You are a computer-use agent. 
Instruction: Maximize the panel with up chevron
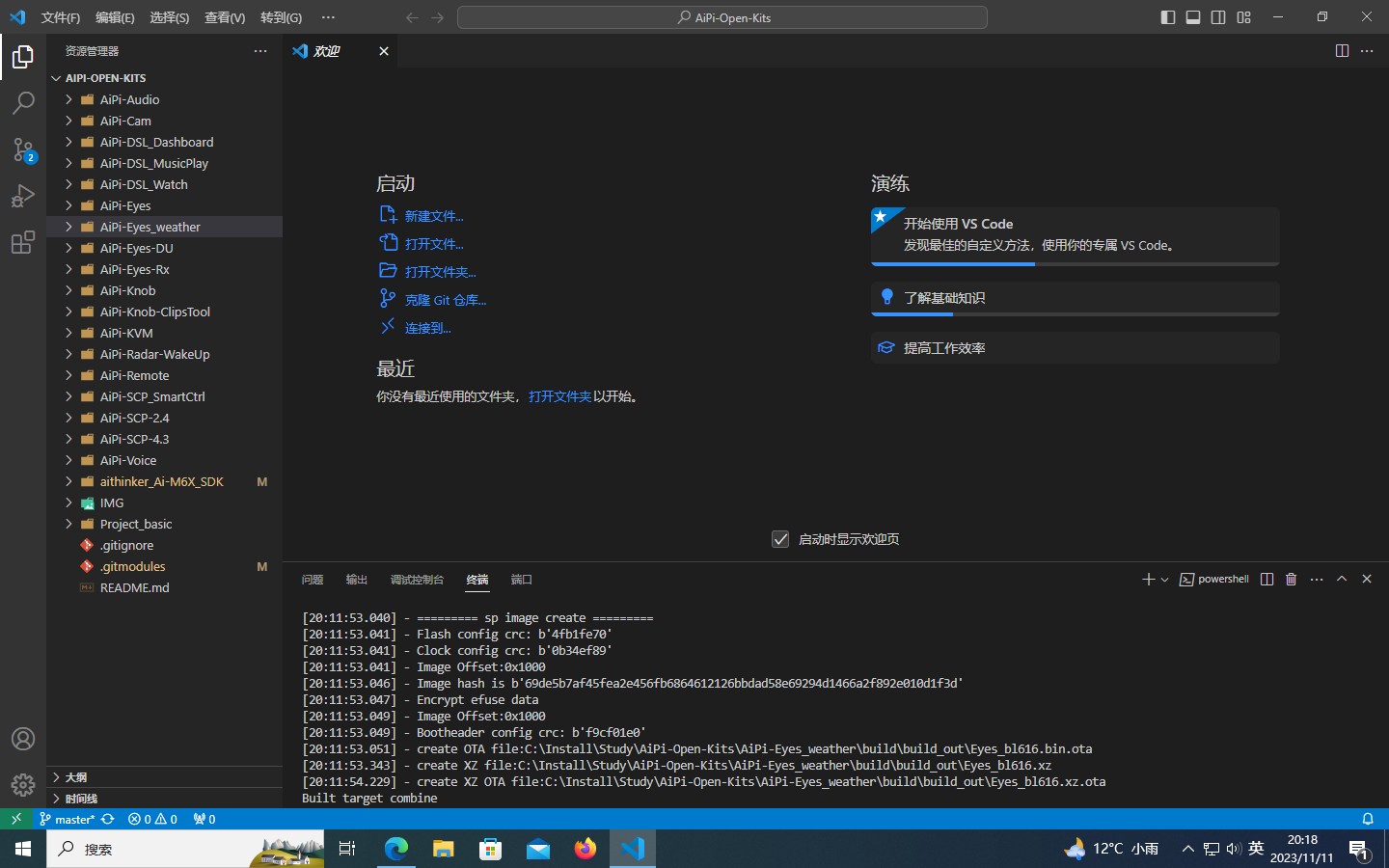click(1342, 579)
